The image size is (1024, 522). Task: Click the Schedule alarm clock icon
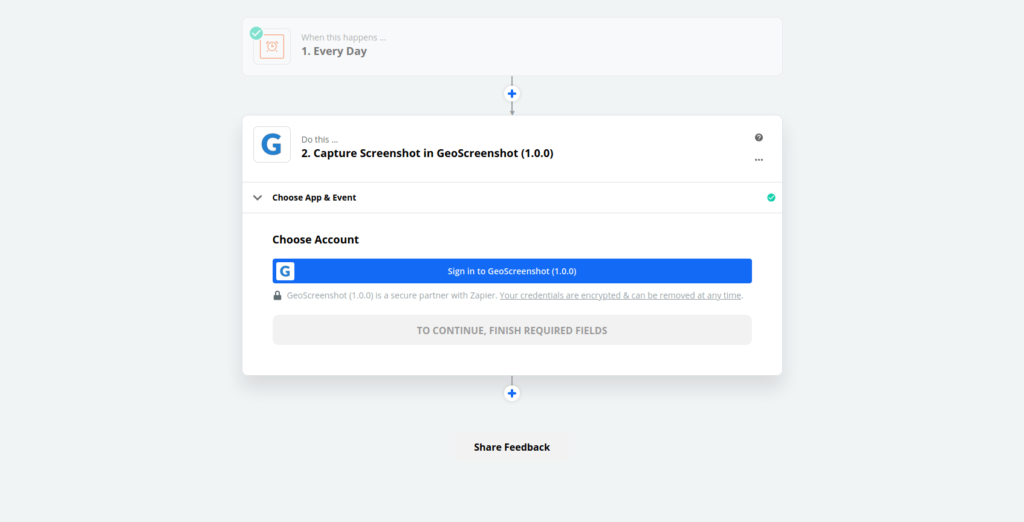coord(272,47)
